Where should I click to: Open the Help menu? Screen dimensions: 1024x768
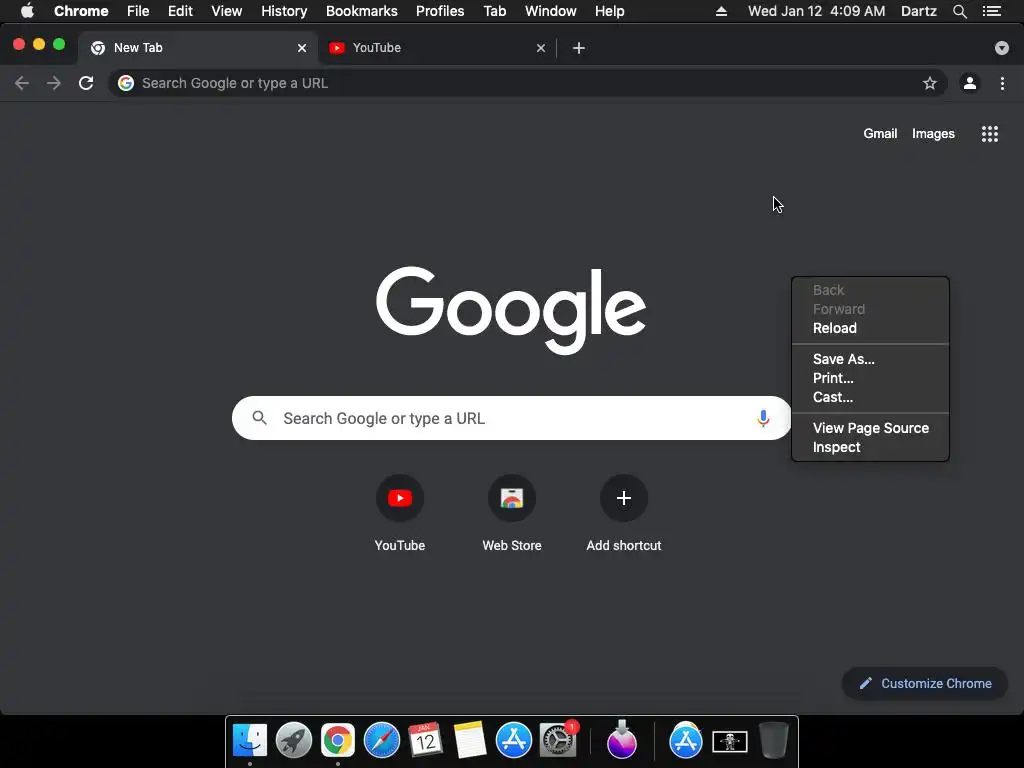(x=609, y=11)
